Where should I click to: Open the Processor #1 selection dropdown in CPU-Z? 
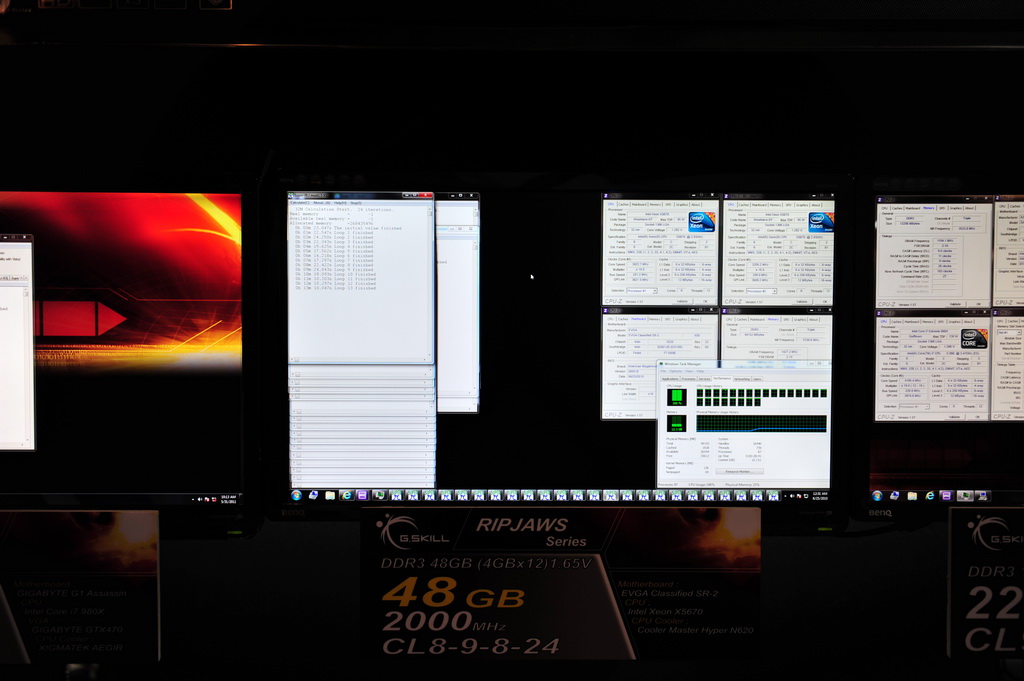(x=641, y=291)
